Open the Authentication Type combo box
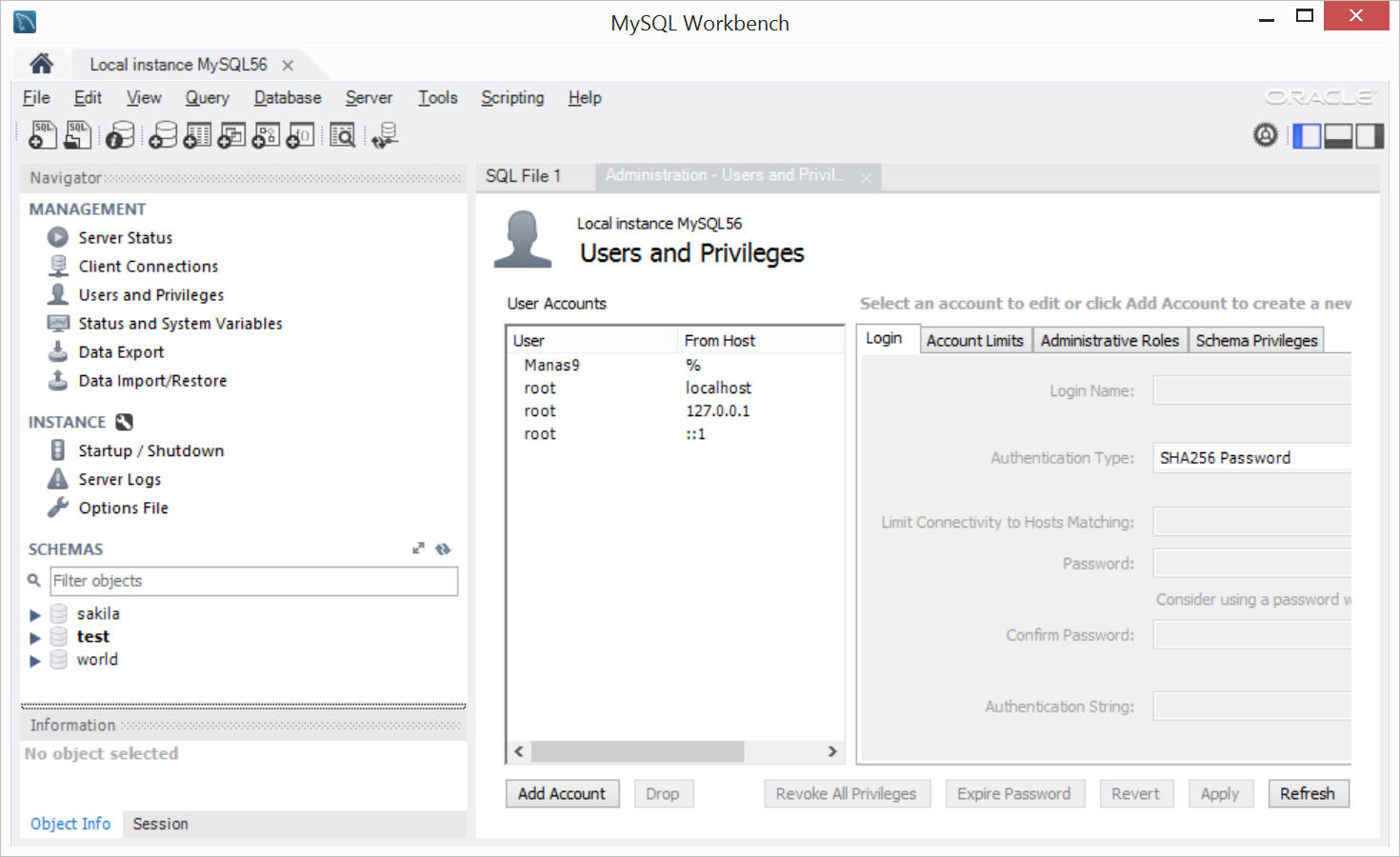The height and width of the screenshot is (857, 1400). coord(1251,458)
